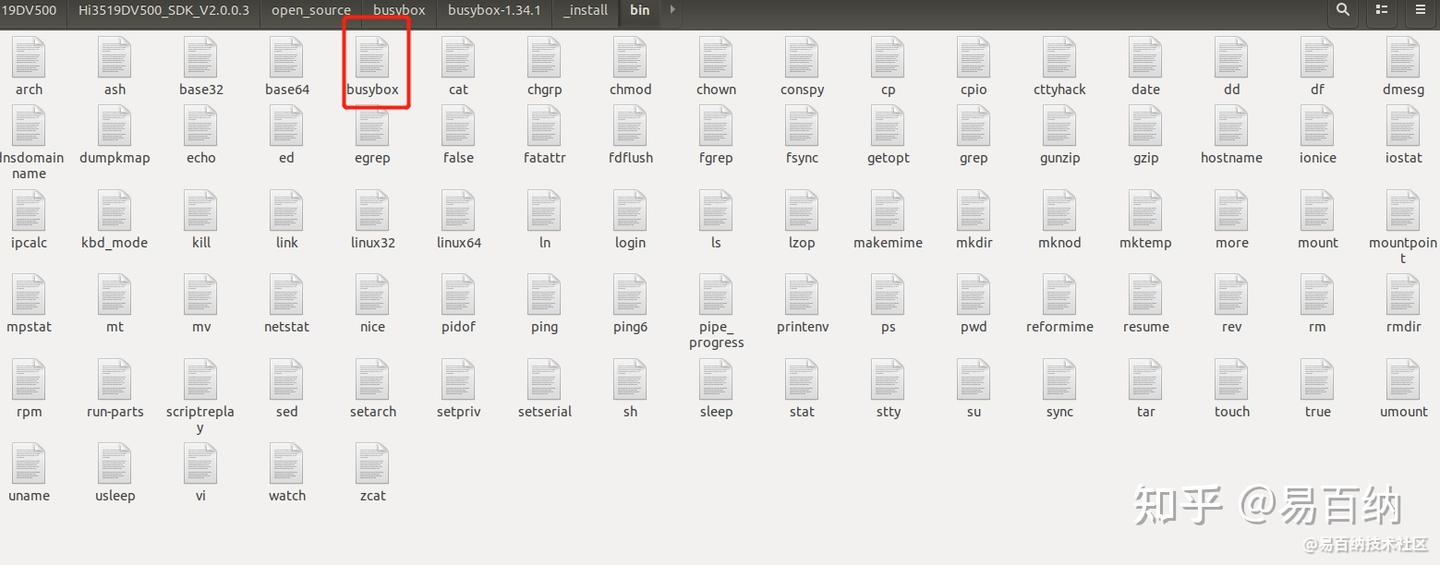
Task: Click the sleep file name
Action: tap(716, 412)
